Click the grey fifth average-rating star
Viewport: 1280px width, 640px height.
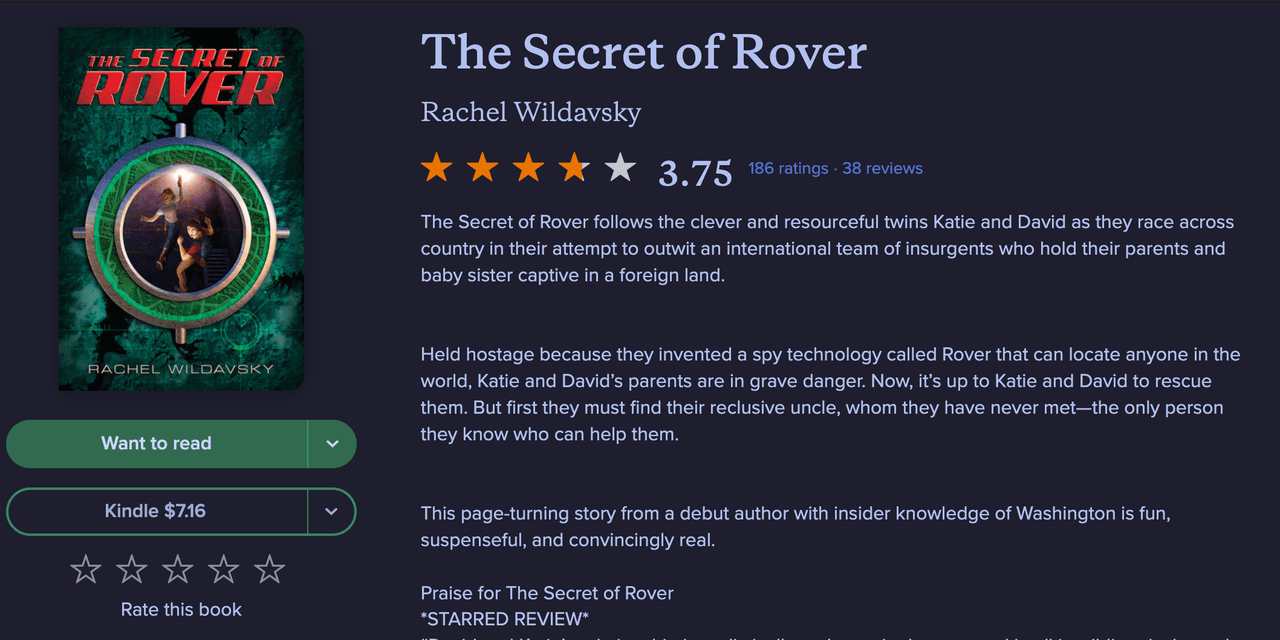pyautogui.click(x=620, y=168)
